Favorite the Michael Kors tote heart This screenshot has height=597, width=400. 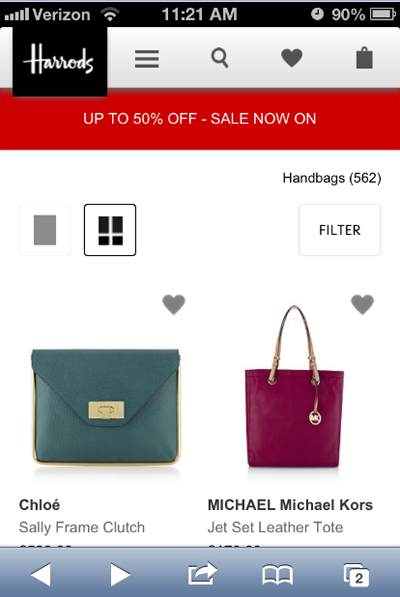pyautogui.click(x=362, y=304)
